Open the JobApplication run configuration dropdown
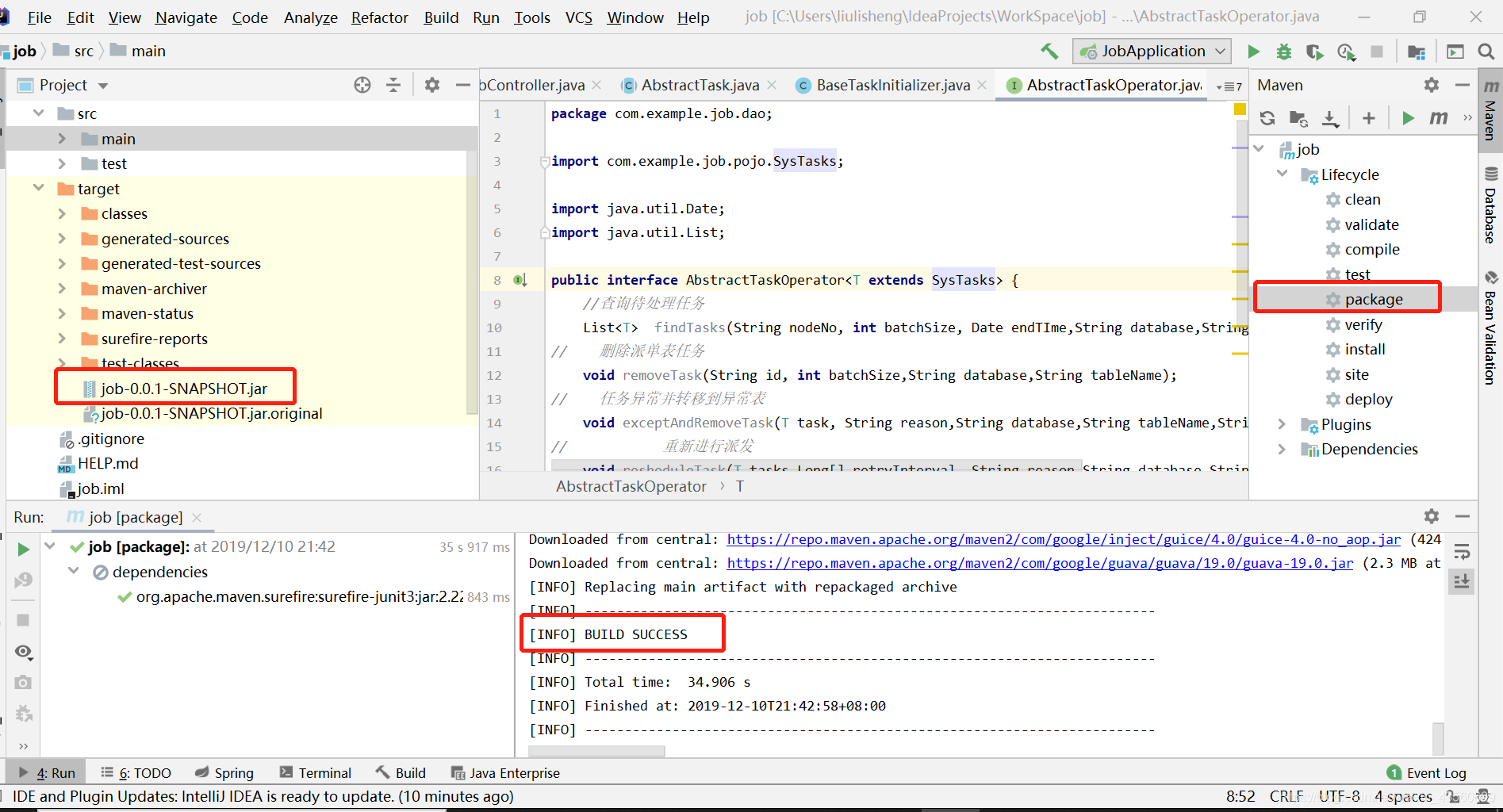This screenshot has width=1503, height=812. pyautogui.click(x=1152, y=52)
